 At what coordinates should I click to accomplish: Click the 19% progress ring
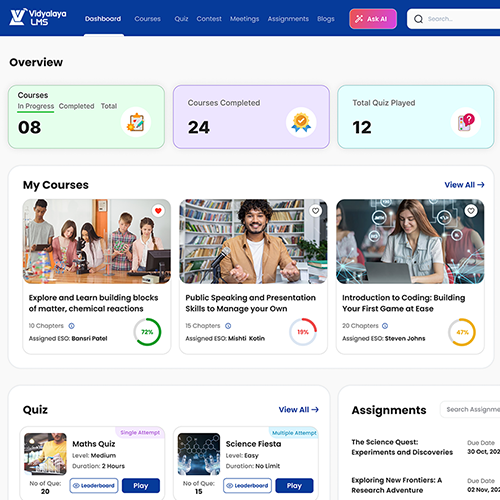click(303, 332)
